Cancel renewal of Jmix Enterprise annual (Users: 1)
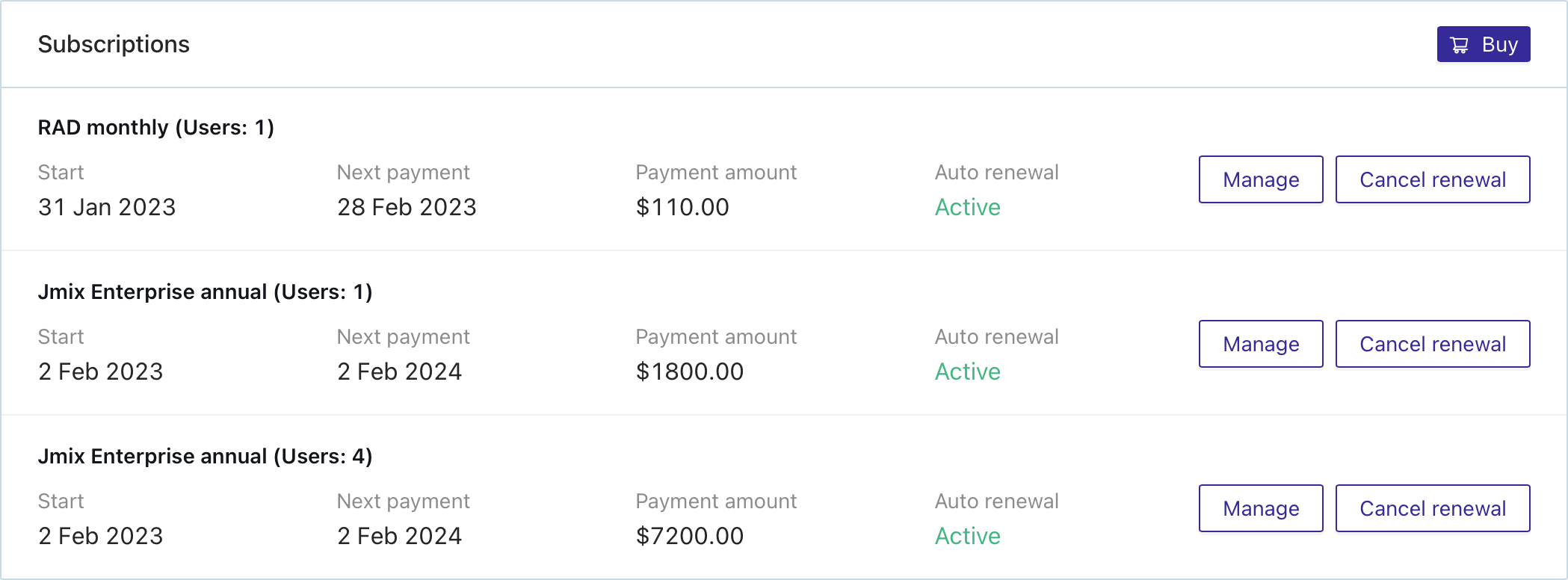 pyautogui.click(x=1433, y=344)
